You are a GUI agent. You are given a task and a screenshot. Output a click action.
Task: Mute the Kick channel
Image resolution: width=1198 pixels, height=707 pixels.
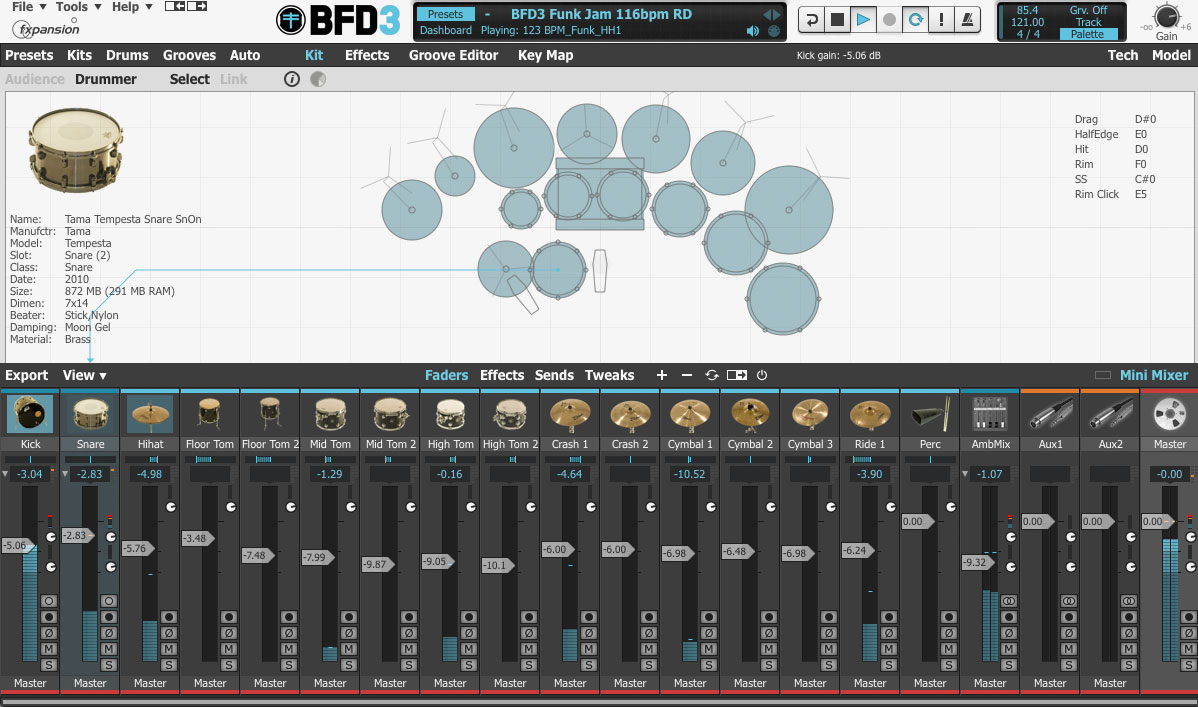point(48,649)
